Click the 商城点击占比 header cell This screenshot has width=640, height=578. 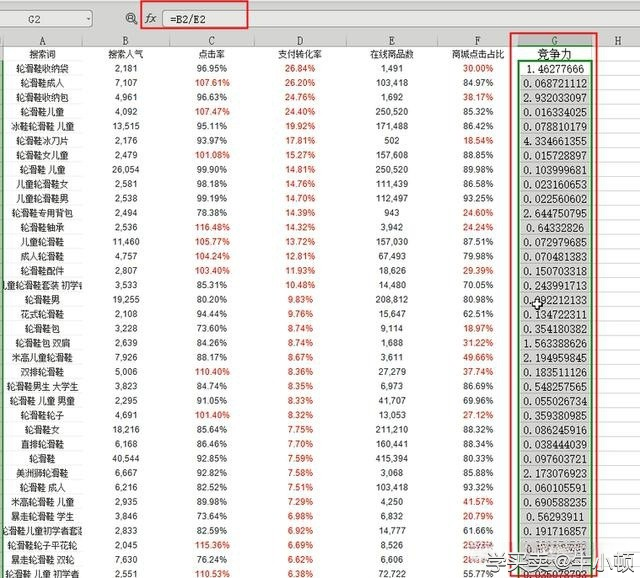tap(471, 55)
